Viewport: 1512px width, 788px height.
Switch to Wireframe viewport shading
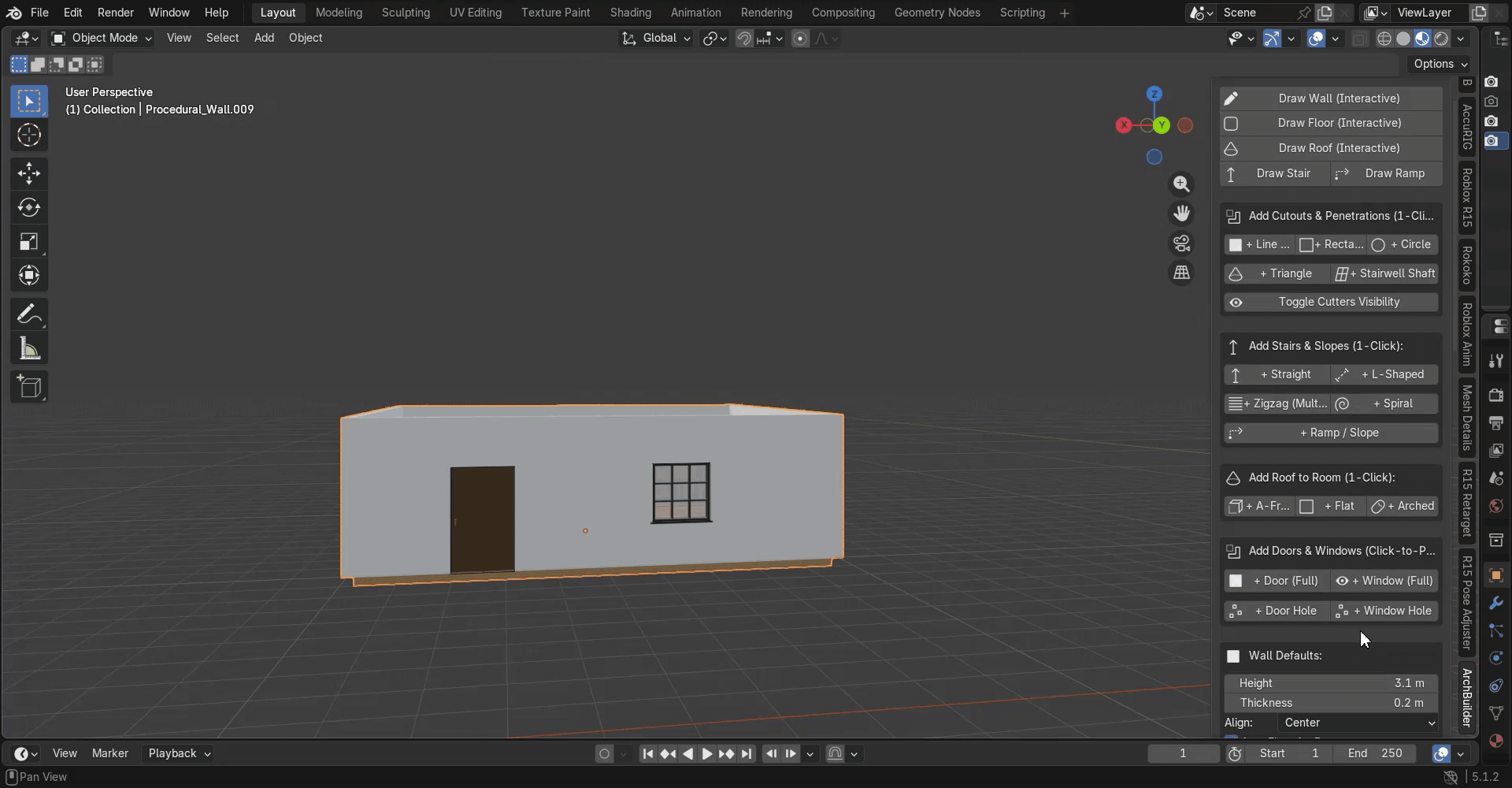click(x=1384, y=39)
